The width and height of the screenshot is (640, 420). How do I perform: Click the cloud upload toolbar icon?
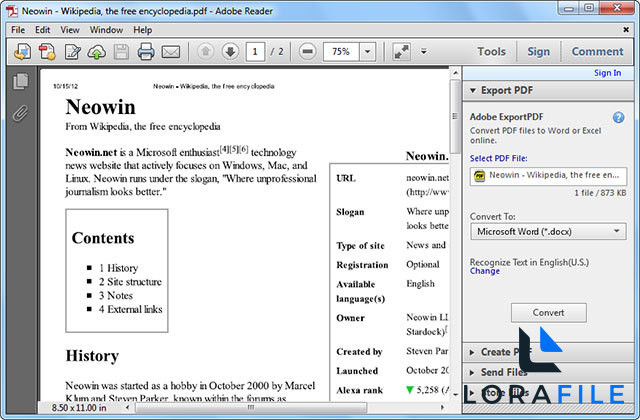tap(97, 52)
